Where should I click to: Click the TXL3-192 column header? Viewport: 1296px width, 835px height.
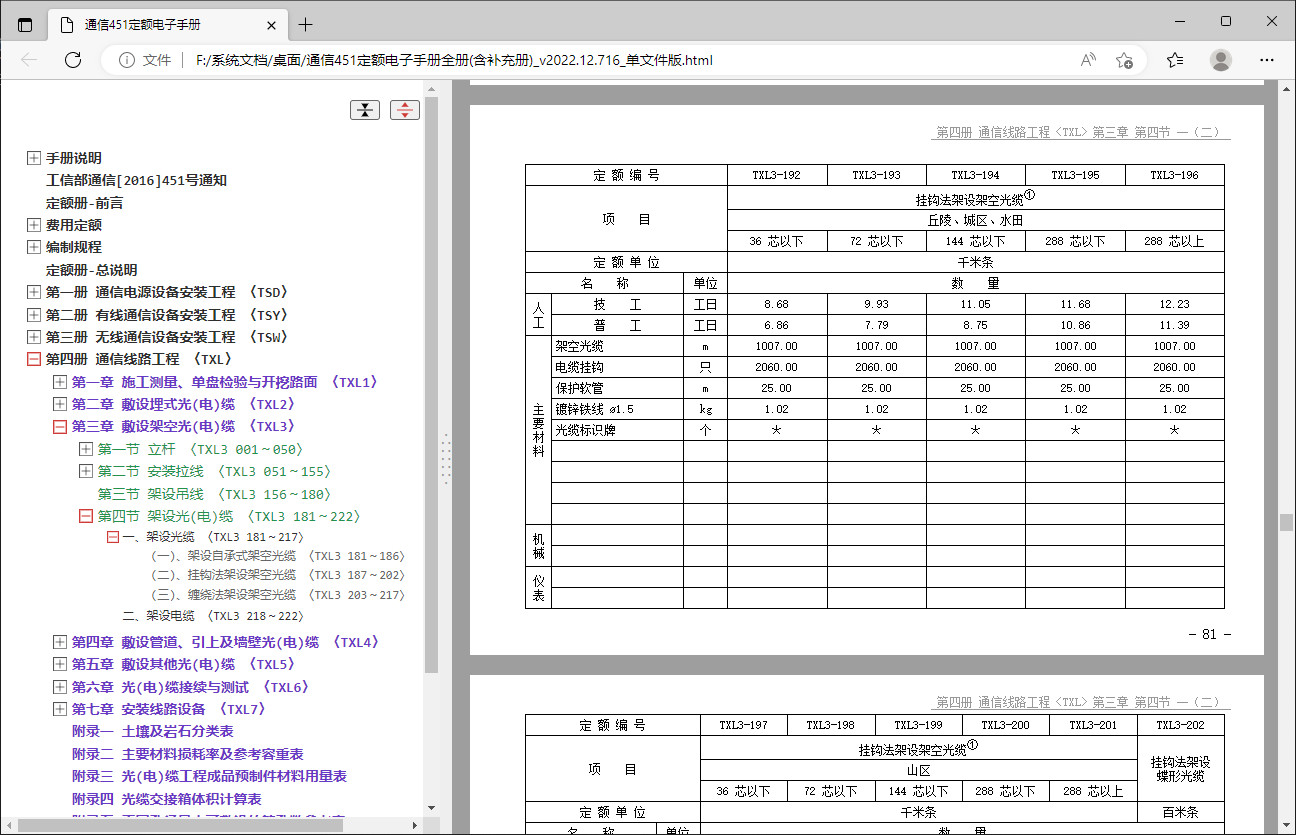click(x=777, y=175)
